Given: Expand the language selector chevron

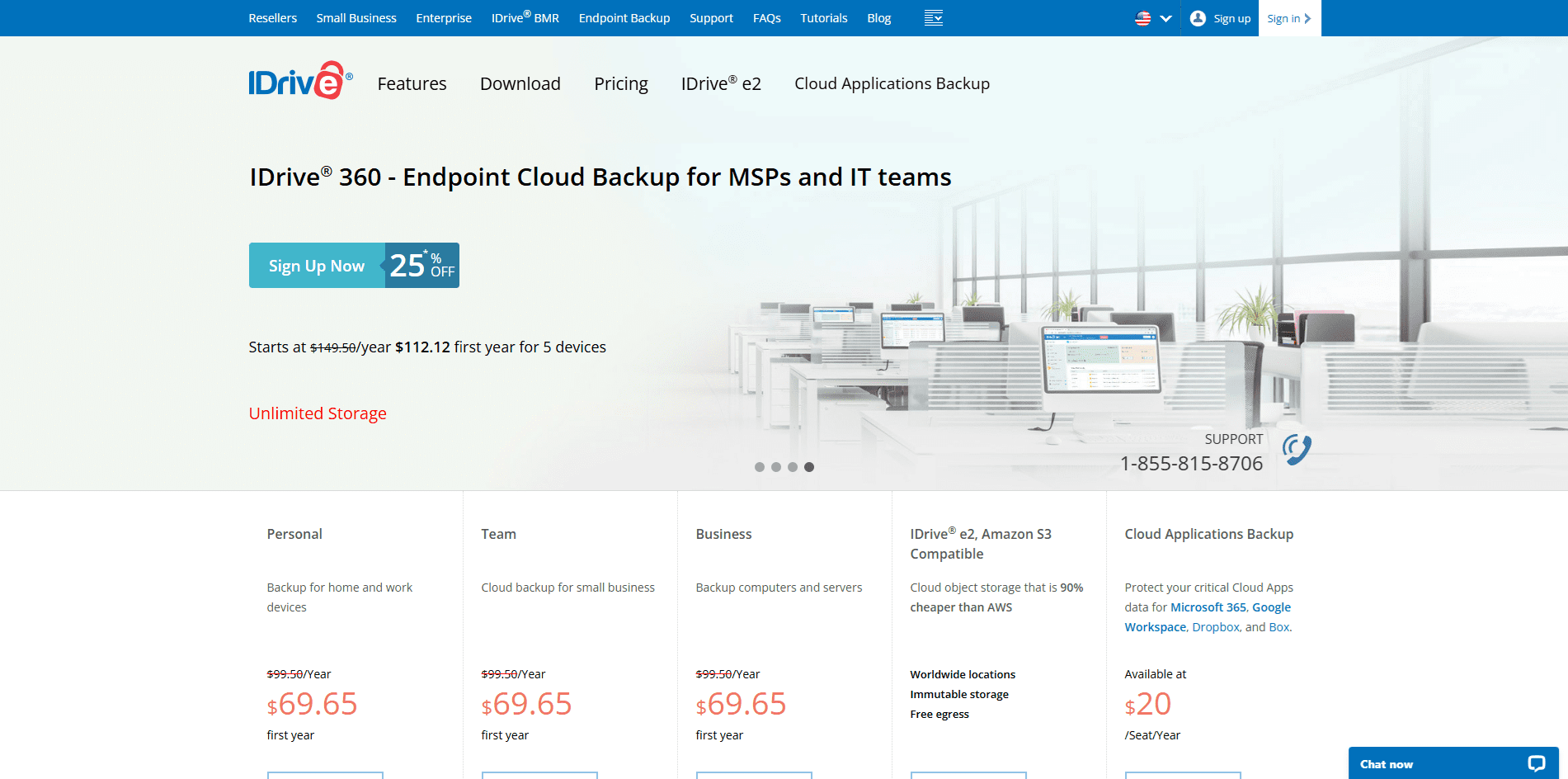Looking at the screenshot, I should coord(1165,18).
